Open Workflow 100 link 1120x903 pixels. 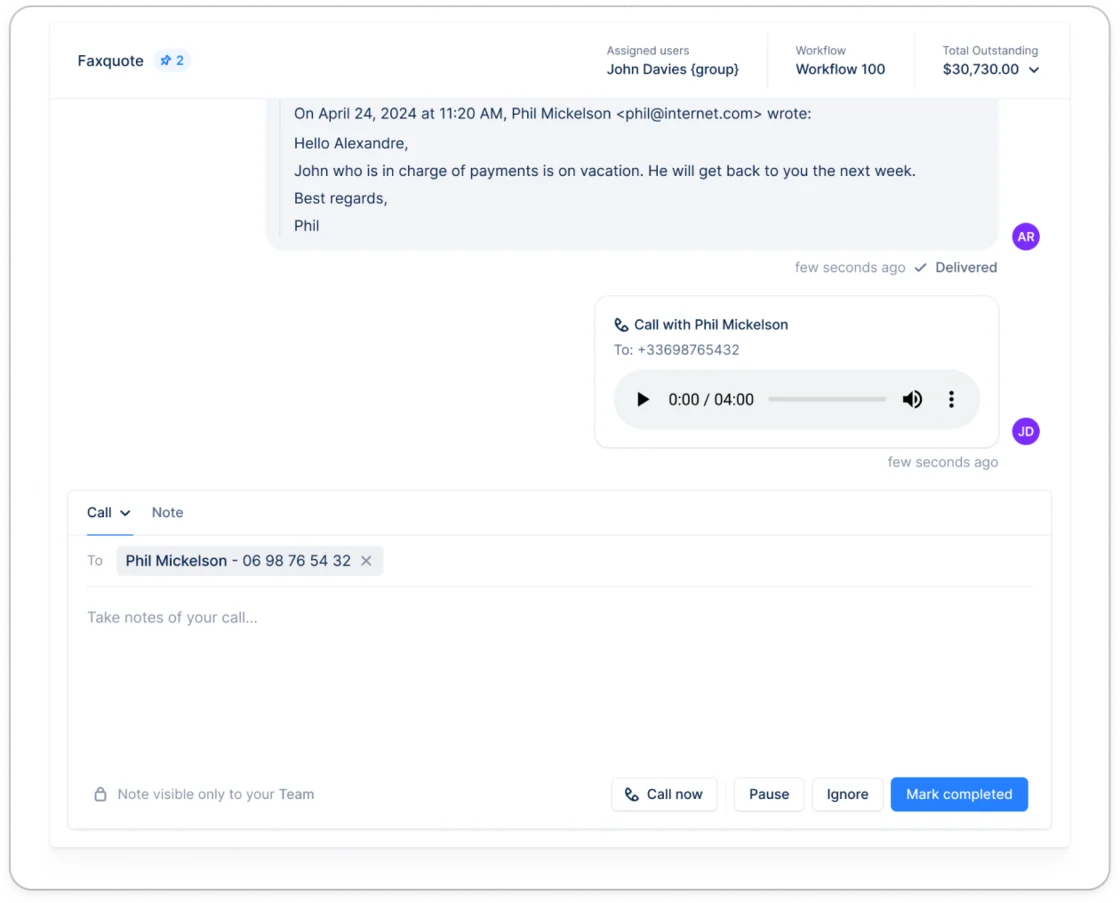tap(840, 69)
